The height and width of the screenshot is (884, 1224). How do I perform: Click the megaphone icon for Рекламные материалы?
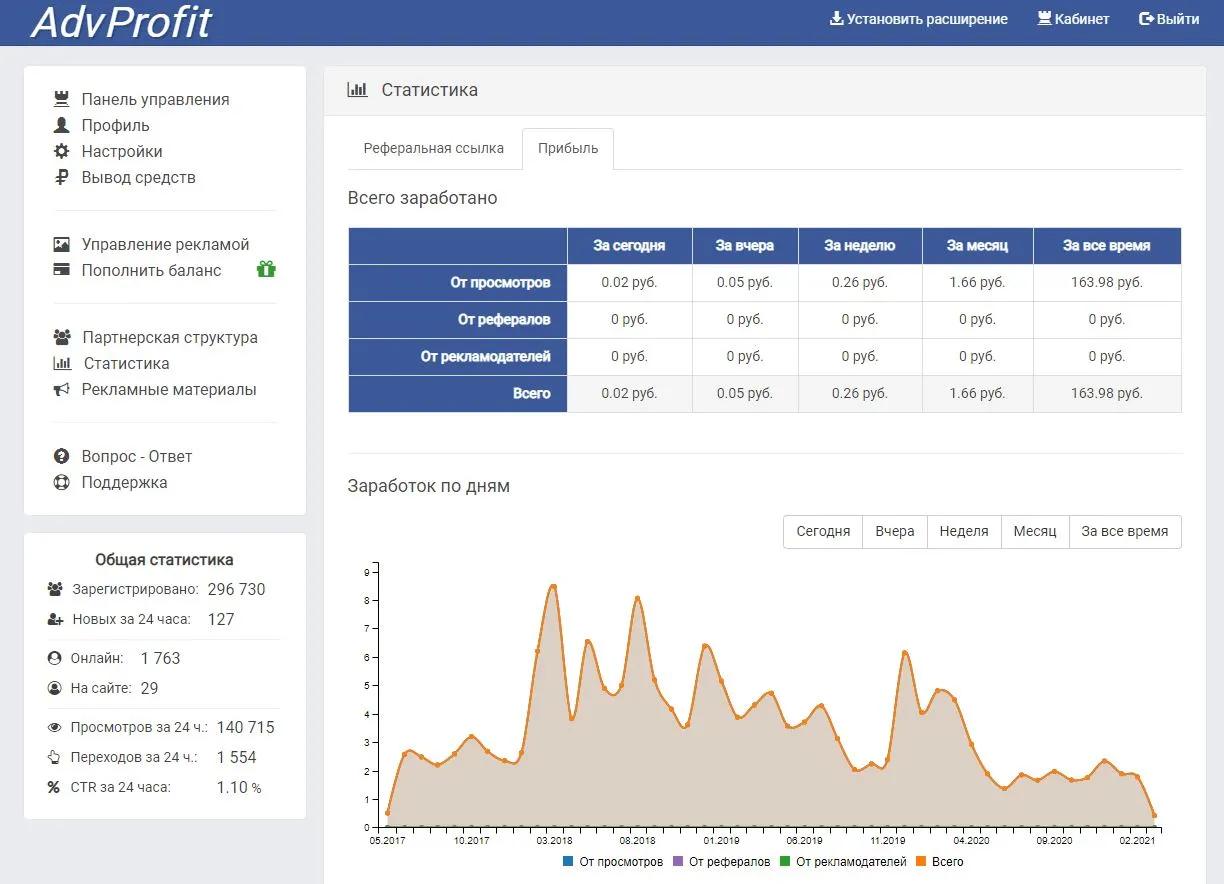pos(62,389)
